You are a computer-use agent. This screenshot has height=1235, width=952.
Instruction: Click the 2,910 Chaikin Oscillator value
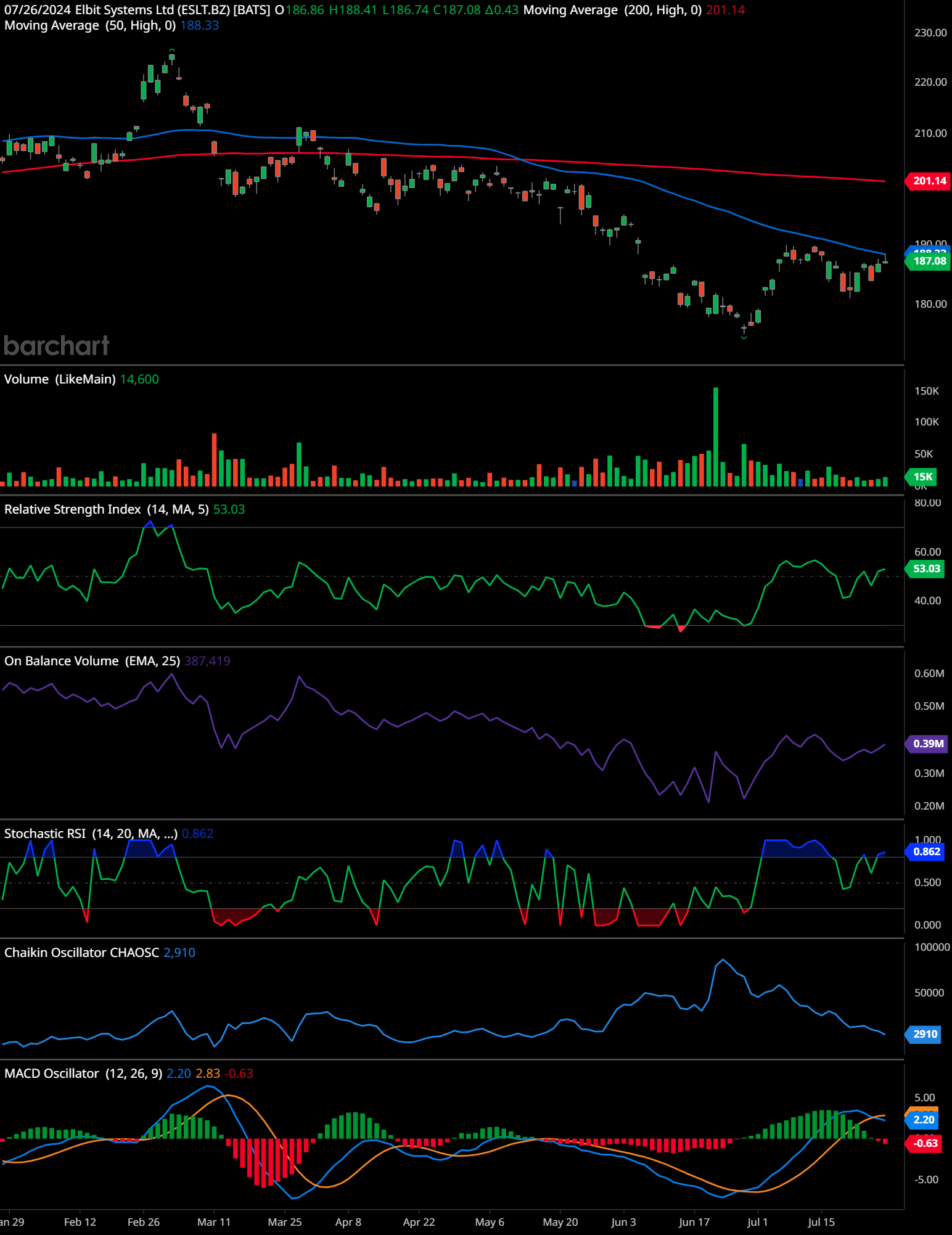click(179, 953)
